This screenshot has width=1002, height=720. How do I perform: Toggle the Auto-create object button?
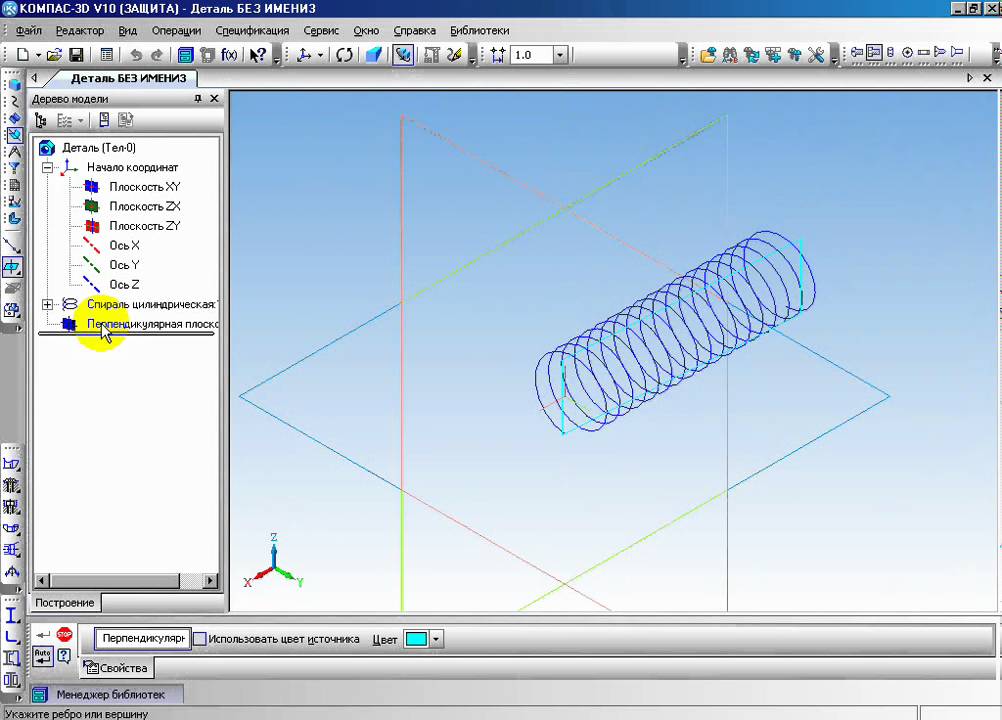[43, 656]
